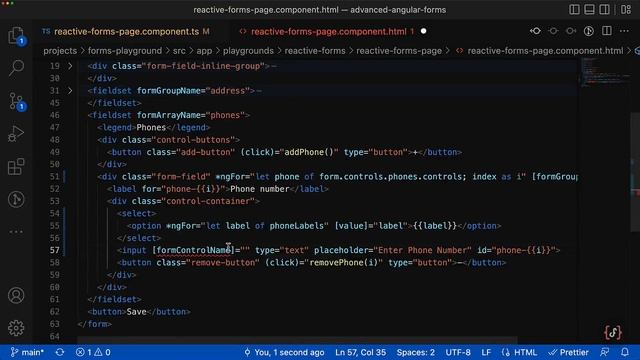Click 'reactive-forms-page' breadcrumb

pyautogui.click(x=399, y=51)
